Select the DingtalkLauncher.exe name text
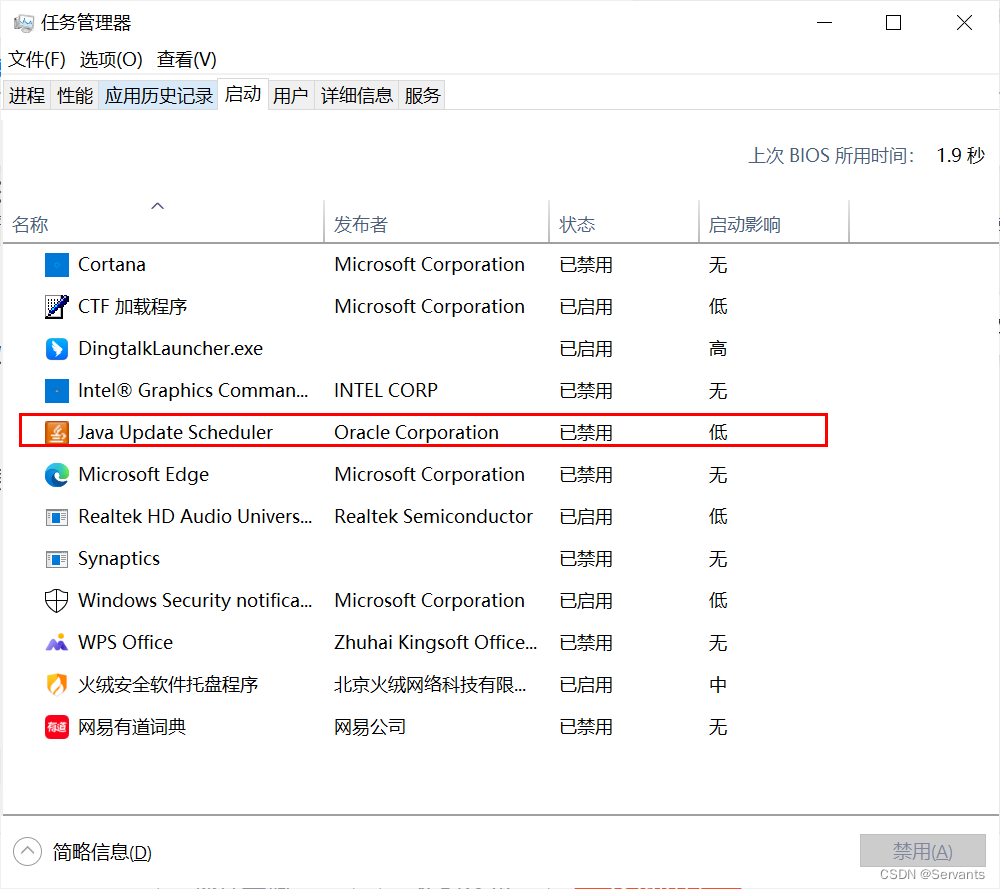The width and height of the screenshot is (1000, 889). 170,349
